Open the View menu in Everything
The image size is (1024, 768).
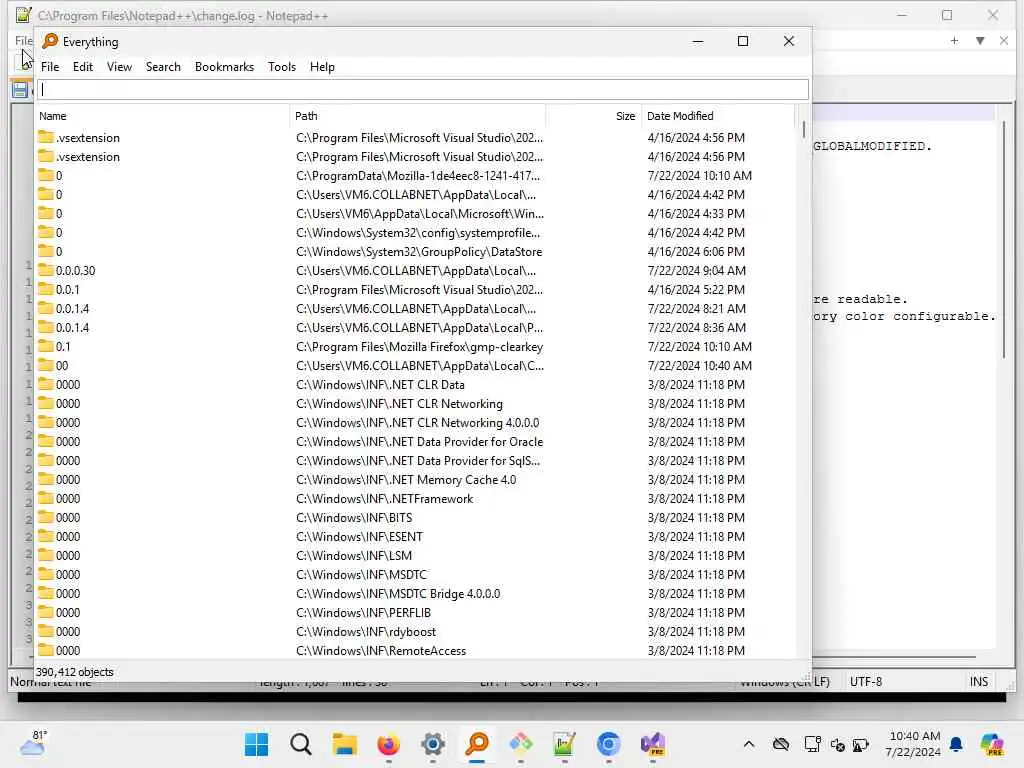(x=119, y=67)
